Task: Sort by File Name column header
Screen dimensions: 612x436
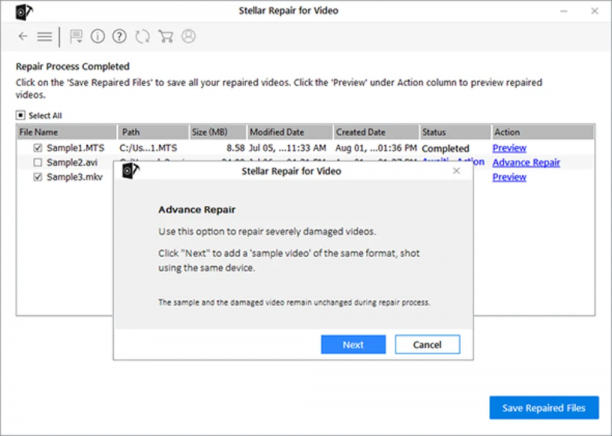Action: pyautogui.click(x=67, y=132)
